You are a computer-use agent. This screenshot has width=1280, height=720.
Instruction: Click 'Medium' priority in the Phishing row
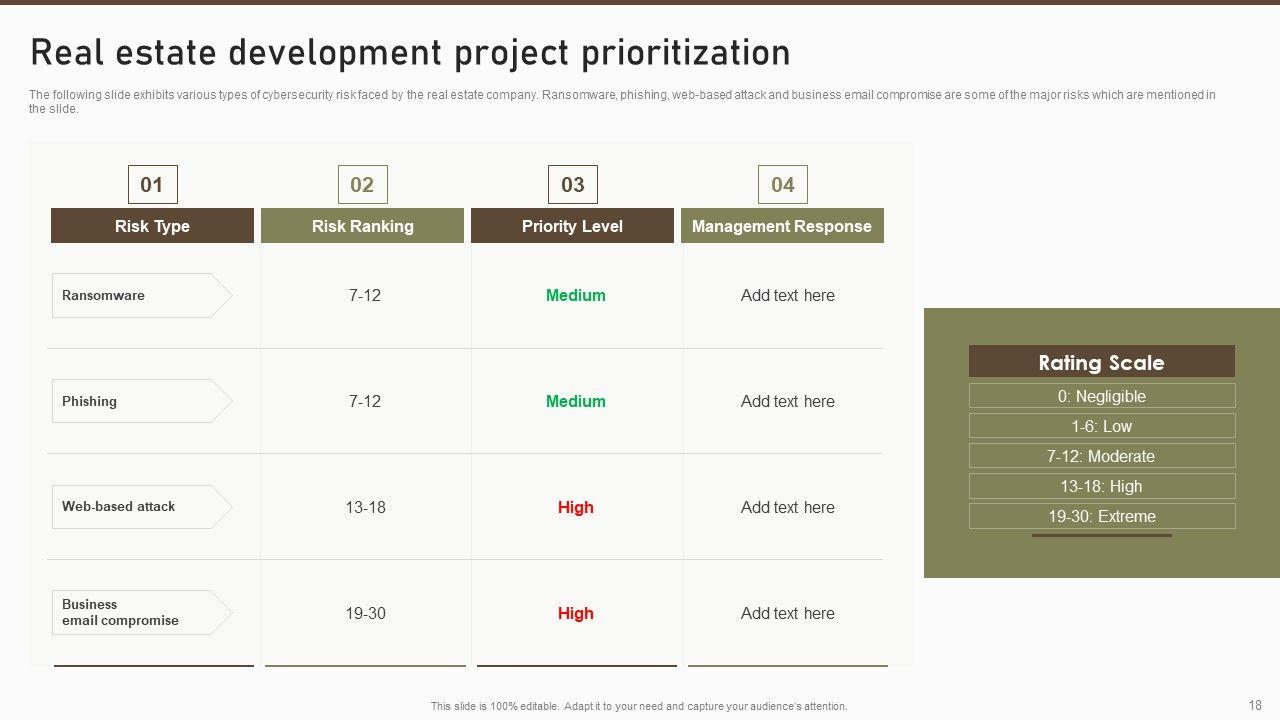[575, 401]
